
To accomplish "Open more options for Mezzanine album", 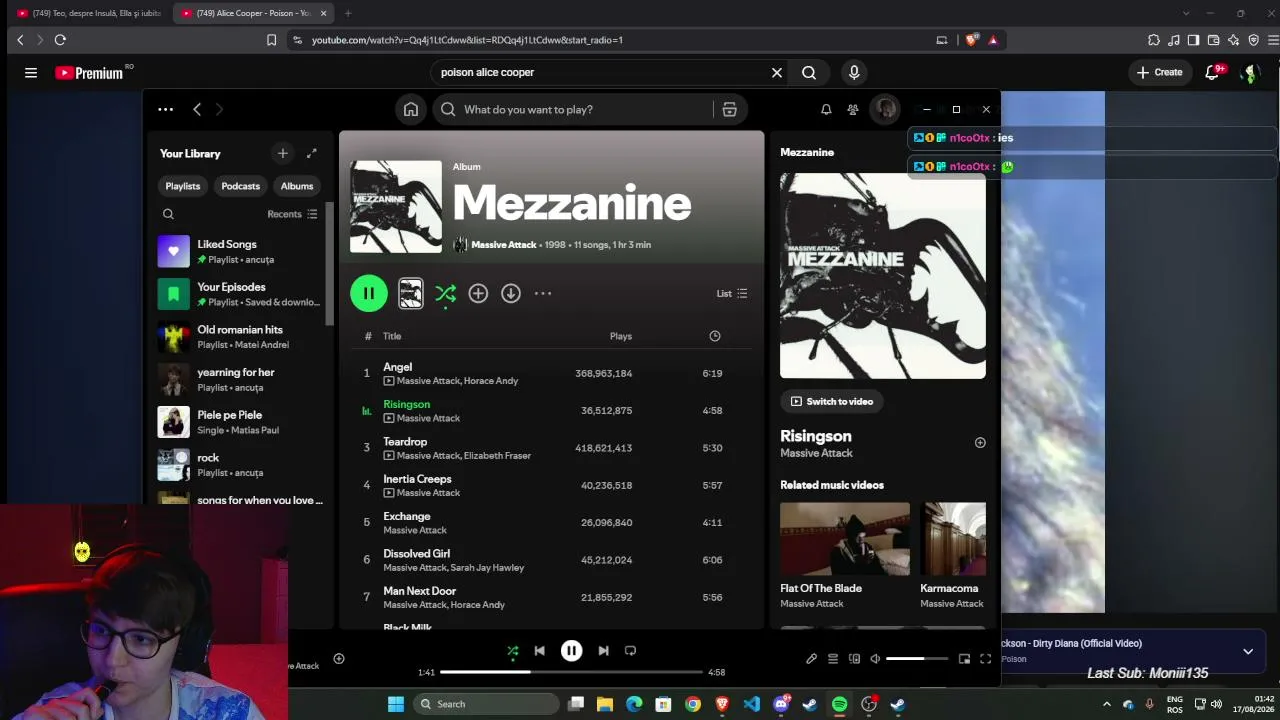I will (x=543, y=293).
